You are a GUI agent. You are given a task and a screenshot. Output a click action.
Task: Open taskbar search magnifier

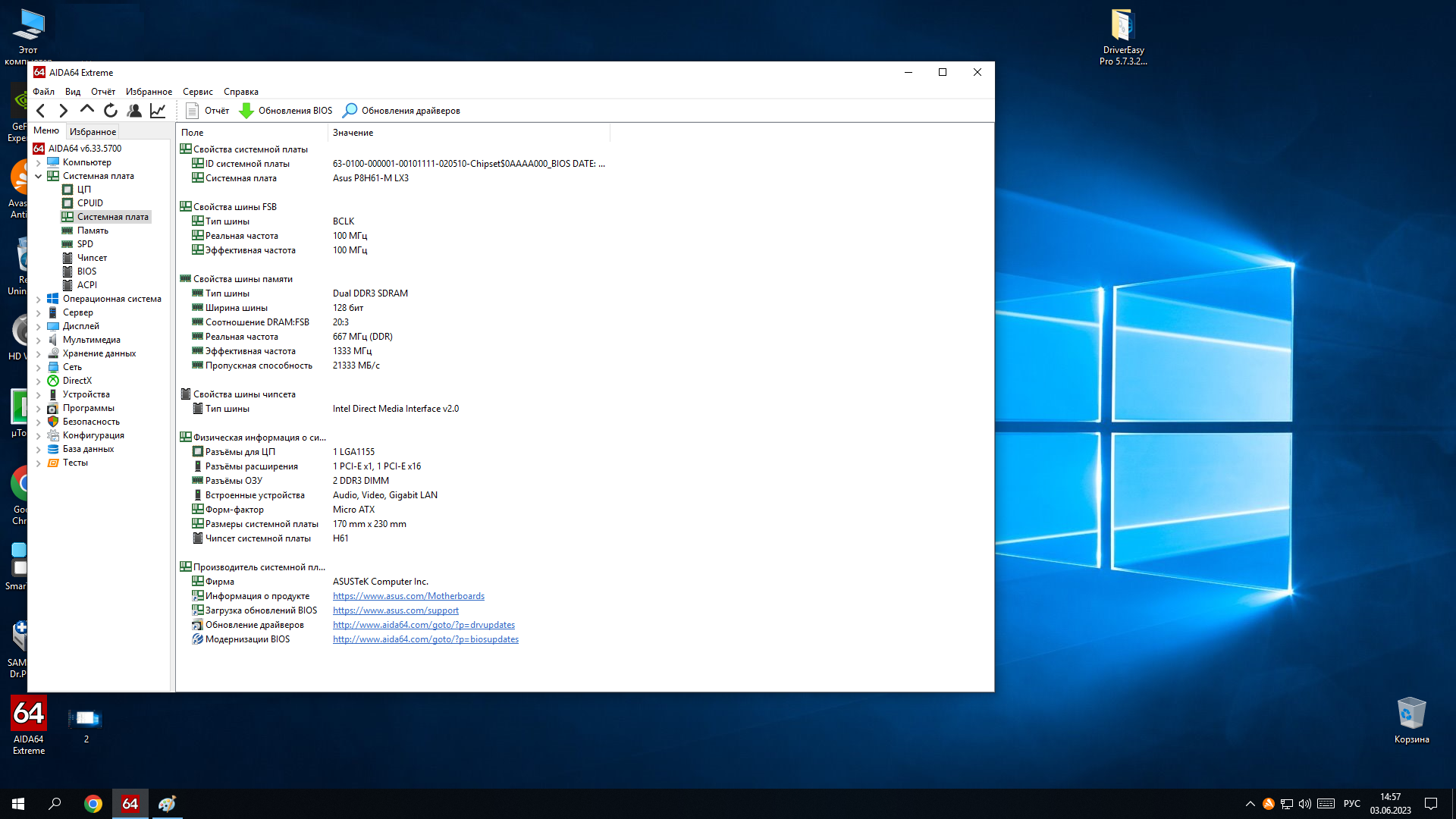coord(55,804)
